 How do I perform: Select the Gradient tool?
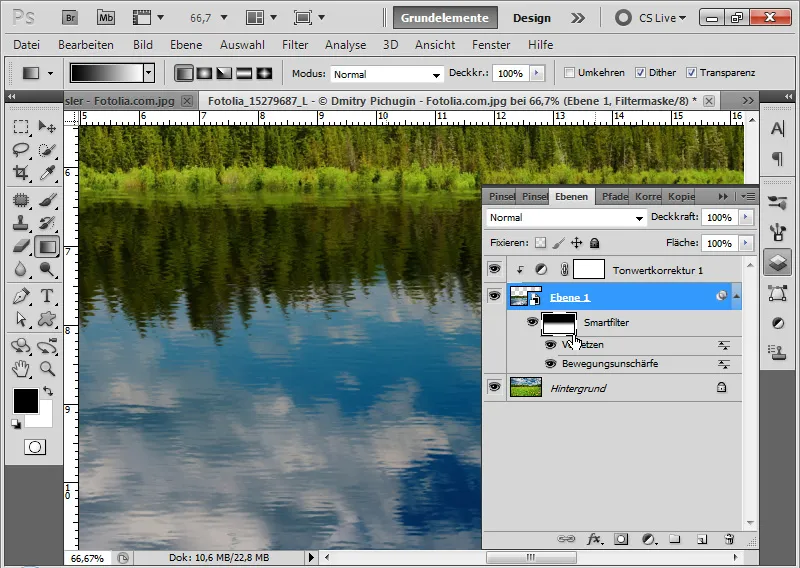click(47, 246)
